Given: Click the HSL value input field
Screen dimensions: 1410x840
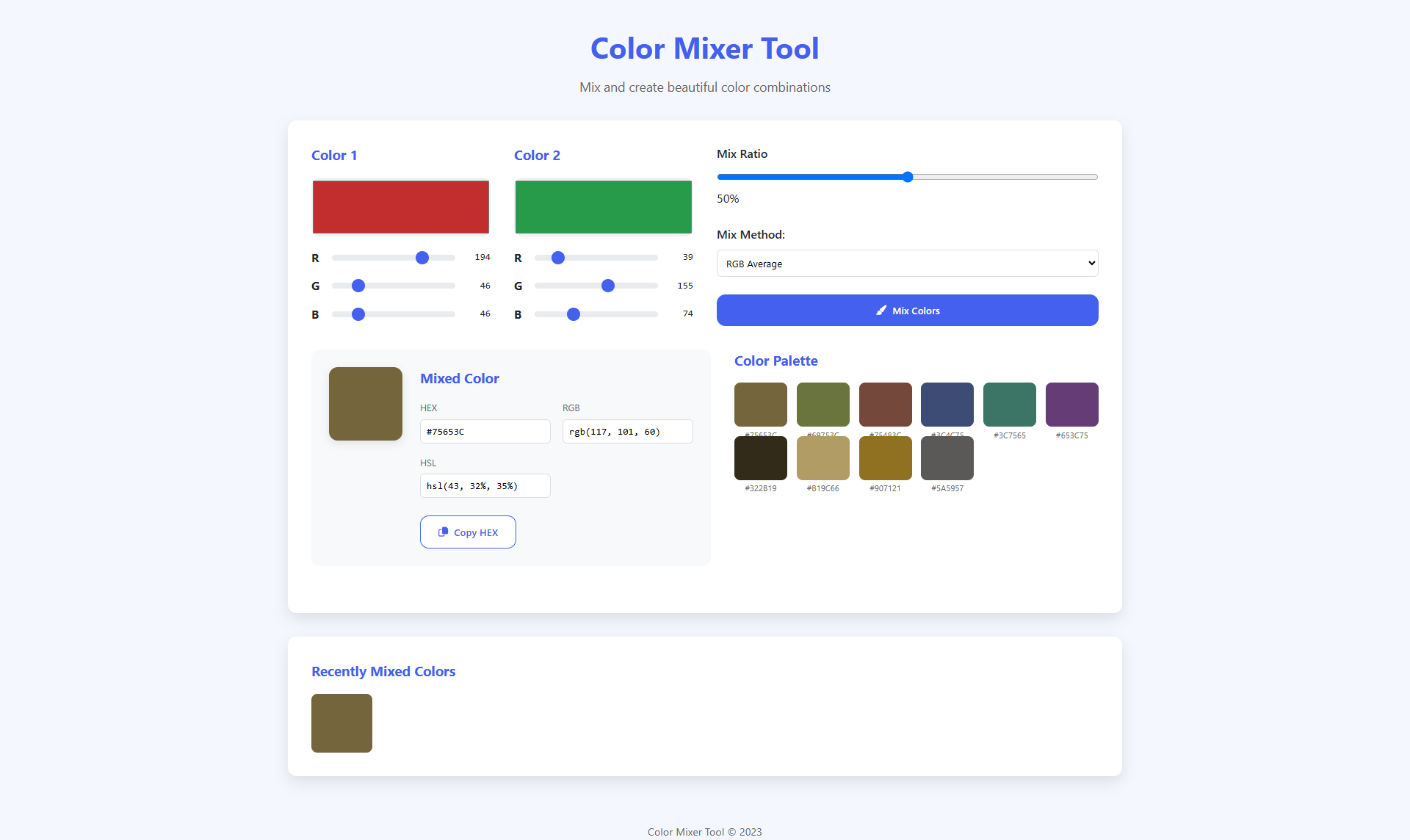Looking at the screenshot, I should pos(485,486).
